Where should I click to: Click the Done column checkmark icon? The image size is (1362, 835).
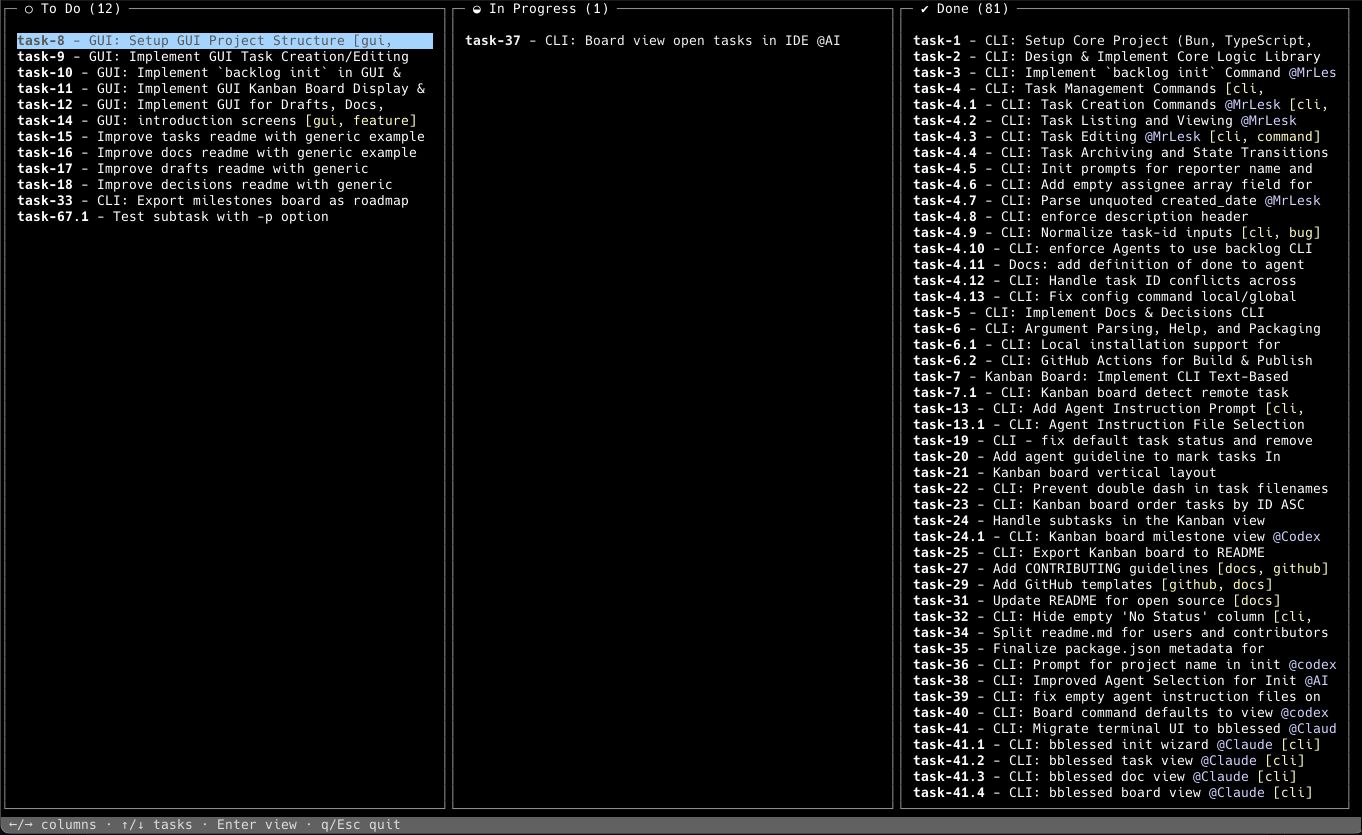coord(925,9)
